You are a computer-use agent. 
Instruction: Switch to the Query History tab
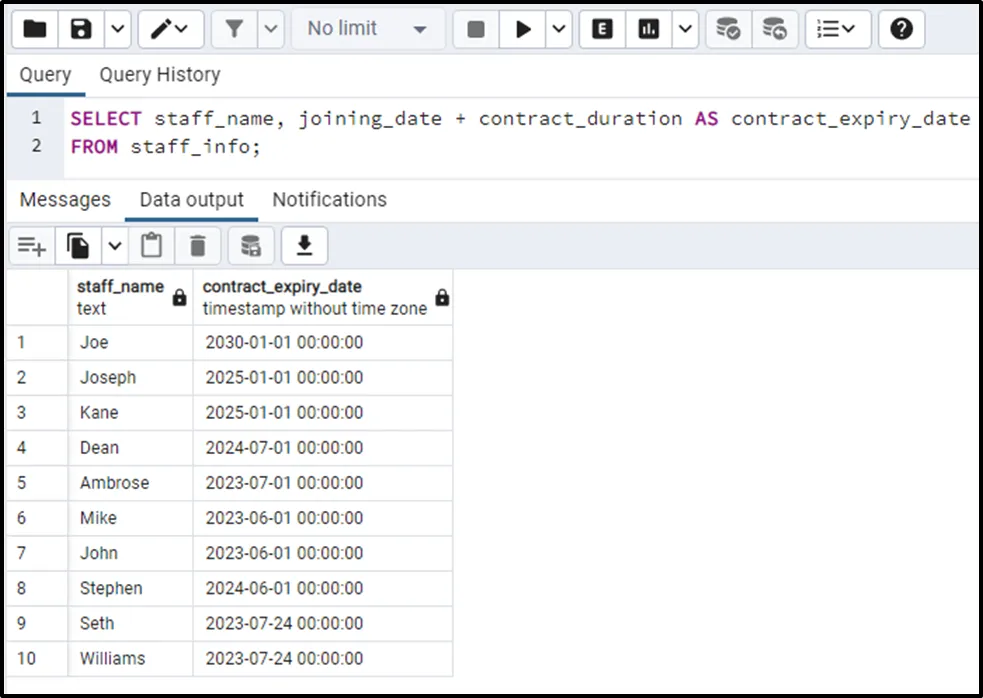pyautogui.click(x=160, y=75)
